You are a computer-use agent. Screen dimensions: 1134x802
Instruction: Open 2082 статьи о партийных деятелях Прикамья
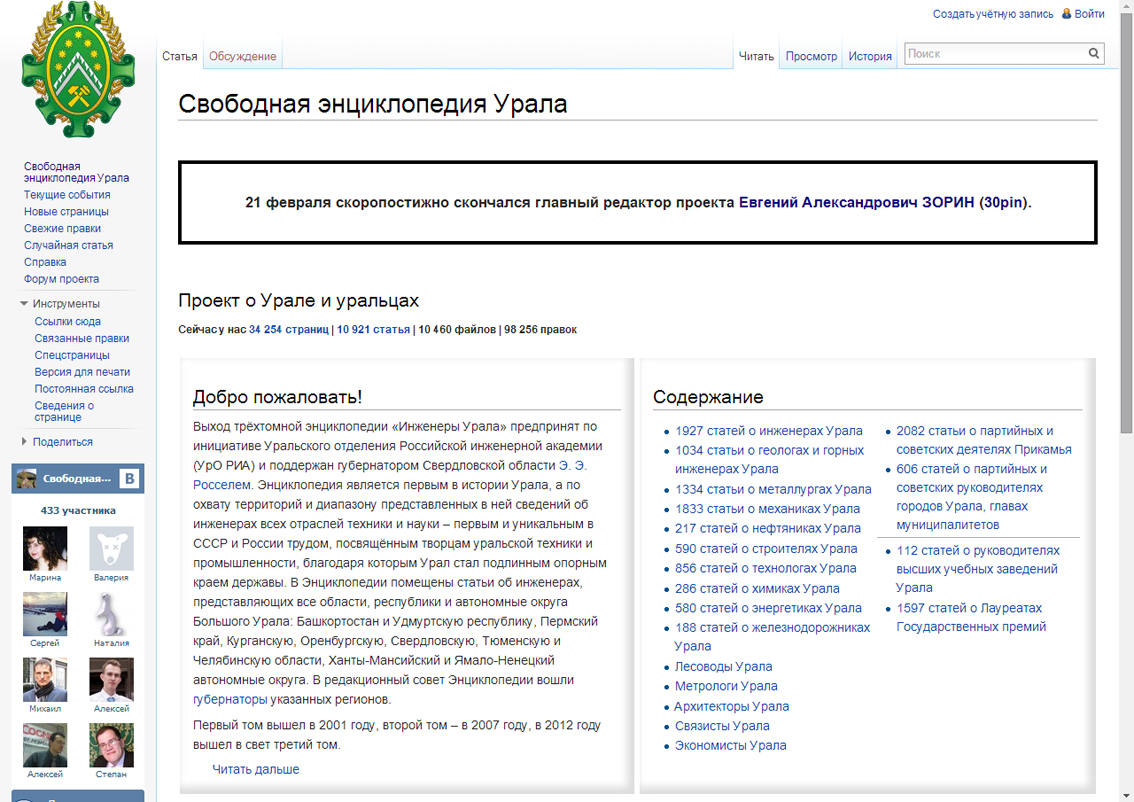(x=984, y=440)
